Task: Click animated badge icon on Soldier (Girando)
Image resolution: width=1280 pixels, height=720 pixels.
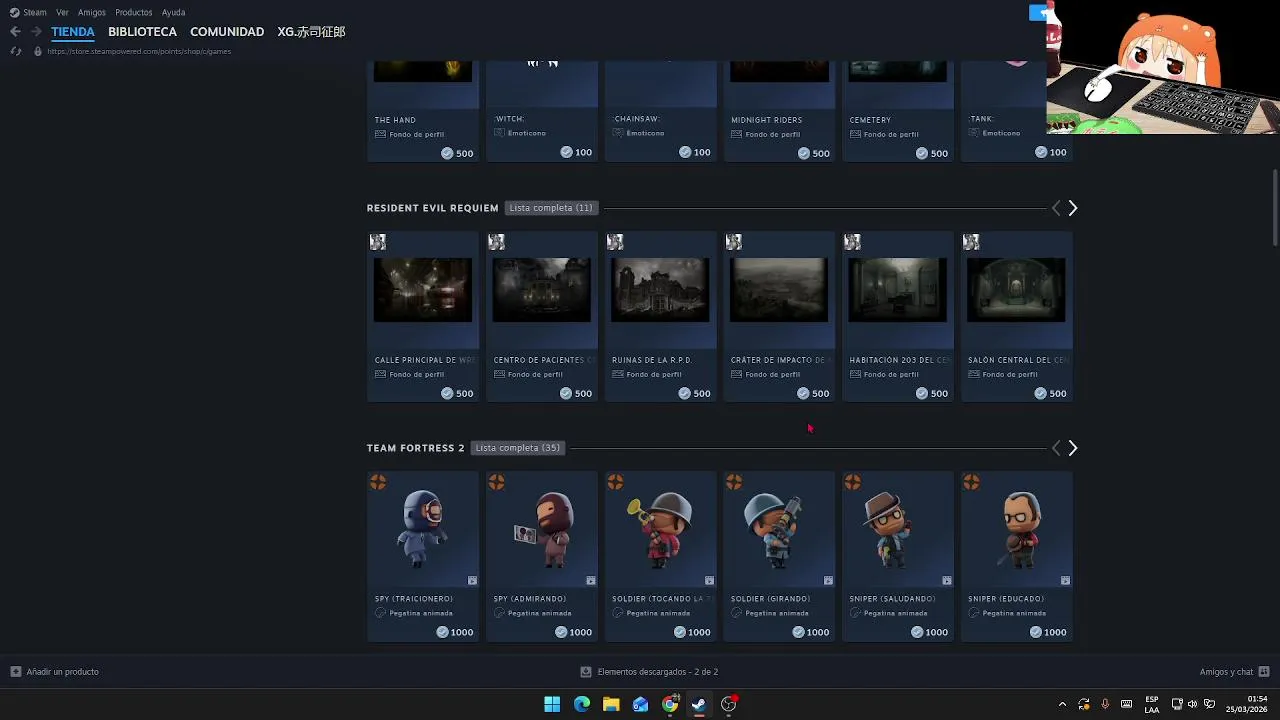Action: [828, 581]
